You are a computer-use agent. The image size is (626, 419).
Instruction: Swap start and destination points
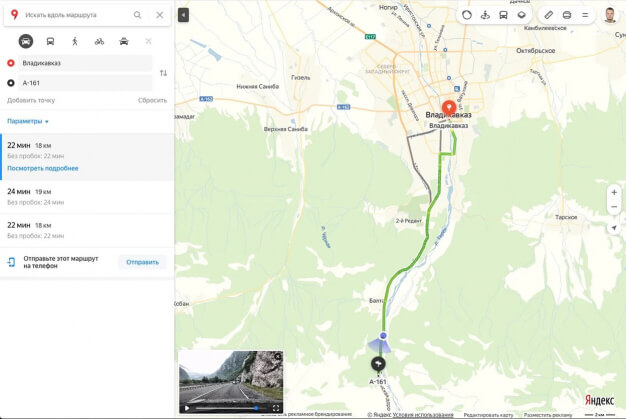(163, 73)
